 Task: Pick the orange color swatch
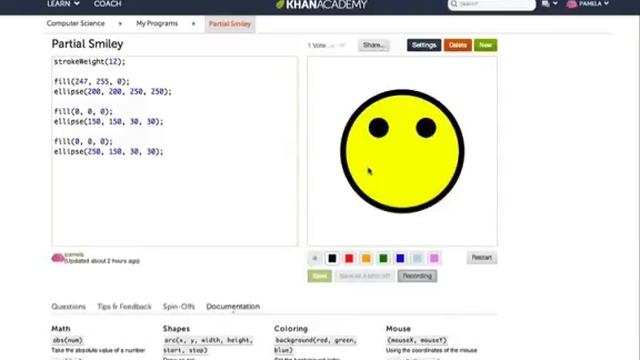[366, 258]
